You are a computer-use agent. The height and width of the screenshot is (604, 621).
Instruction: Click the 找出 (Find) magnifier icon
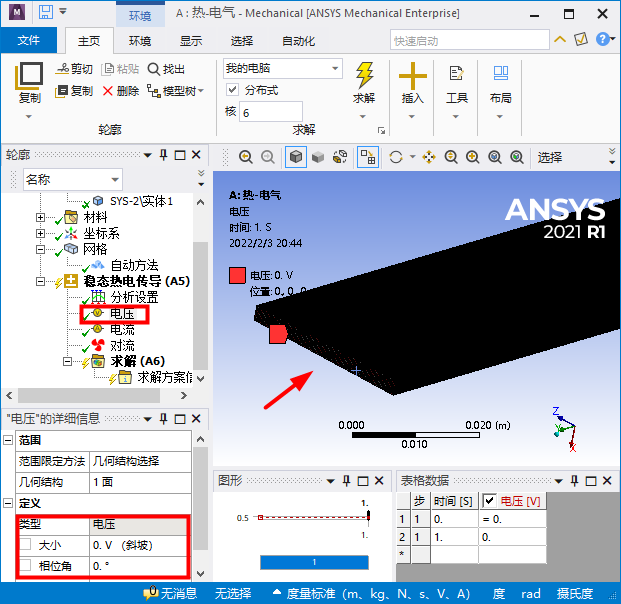tap(153, 69)
